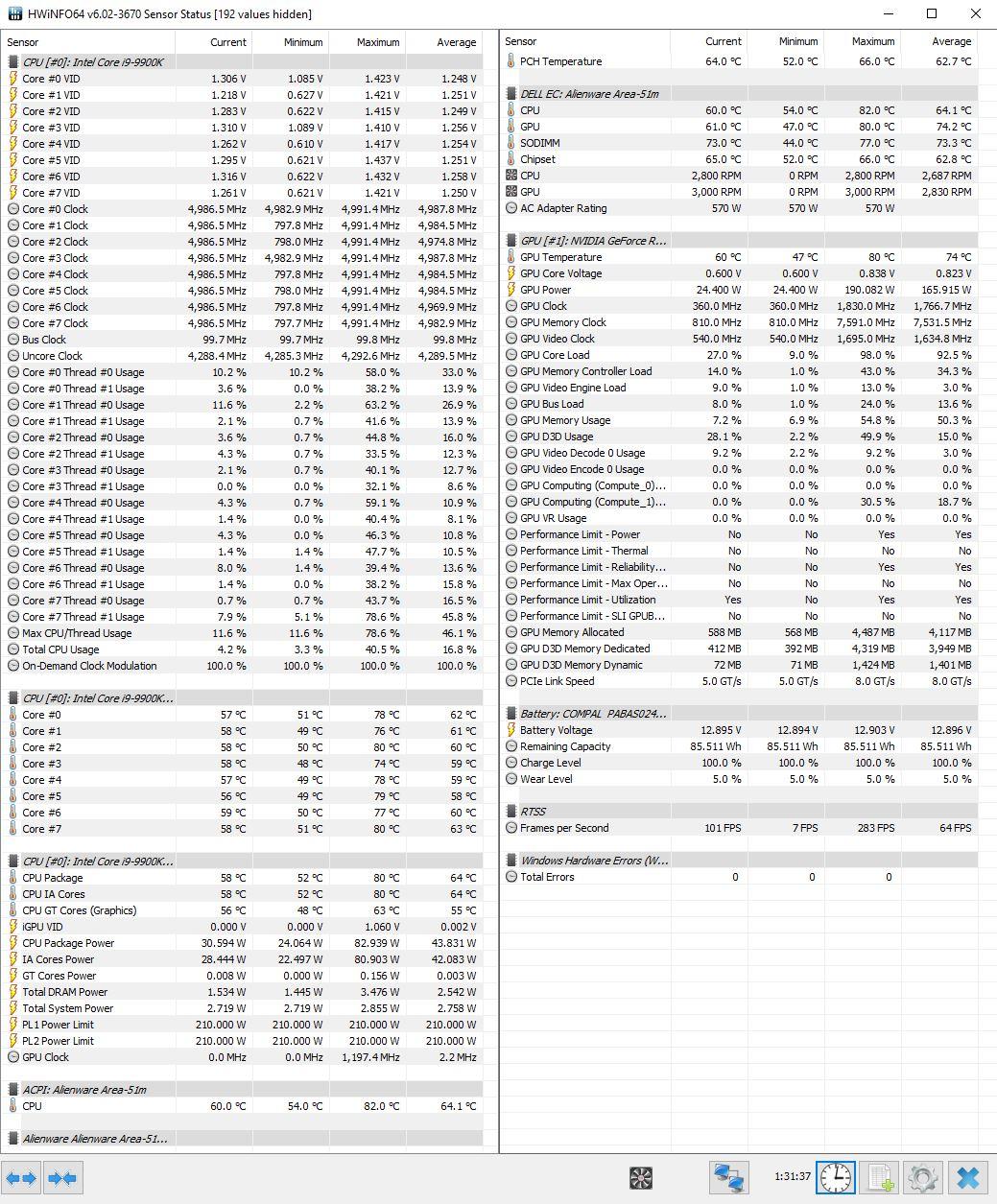This screenshot has height=1204, width=997.
Task: Select the Performance Limit - Utilization row
Action: coord(739,600)
